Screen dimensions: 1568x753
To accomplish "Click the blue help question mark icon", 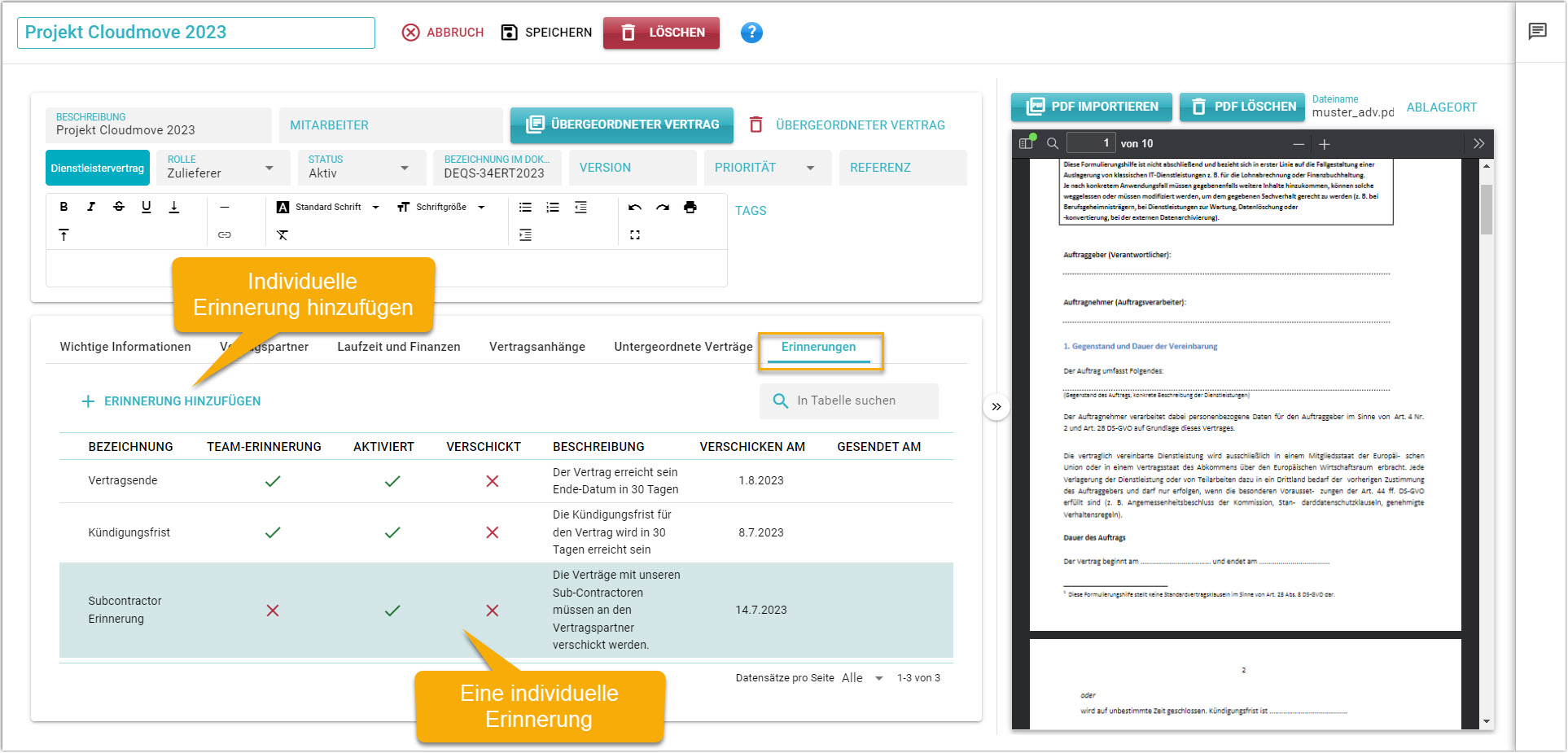I will (751, 33).
